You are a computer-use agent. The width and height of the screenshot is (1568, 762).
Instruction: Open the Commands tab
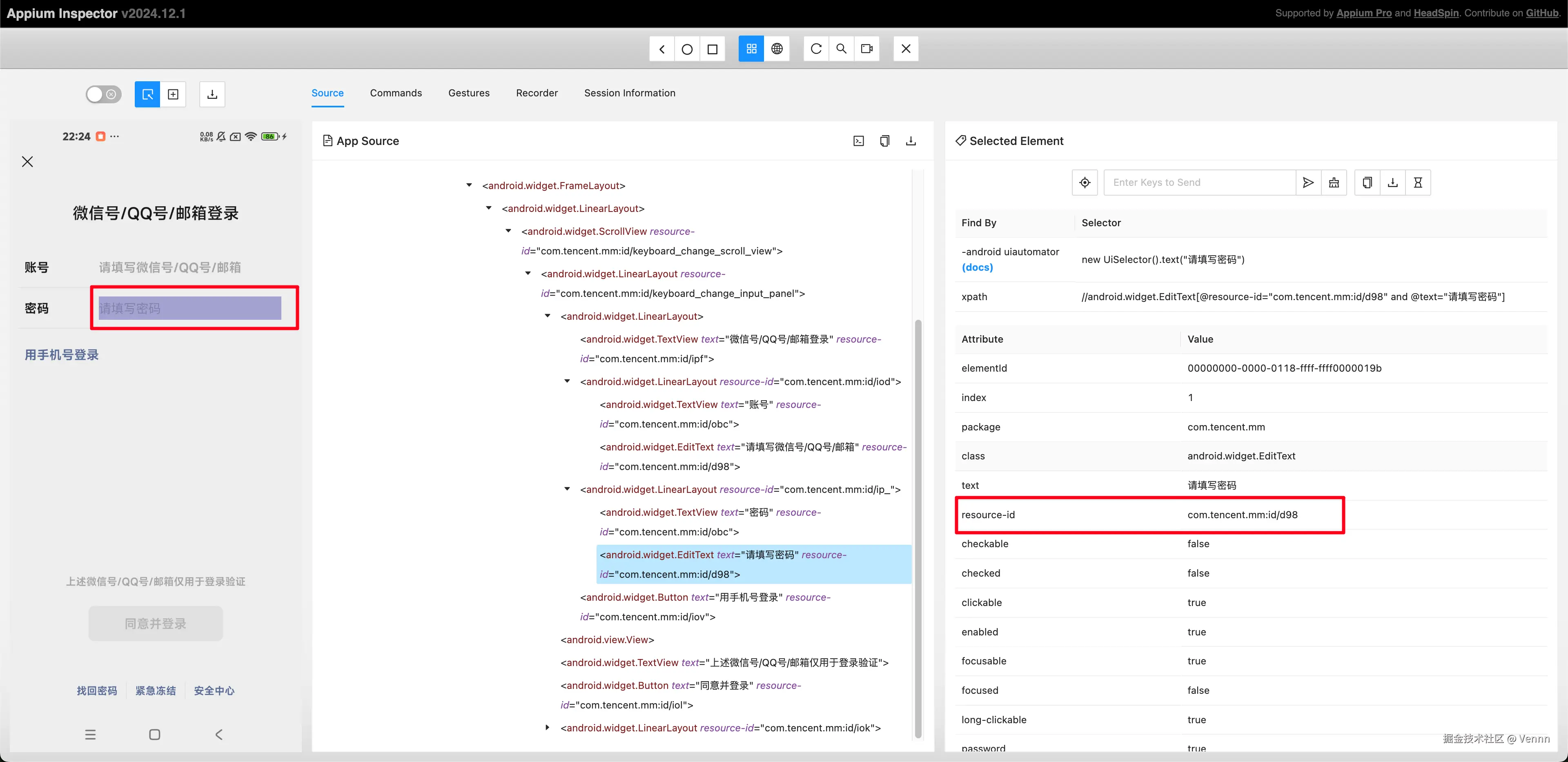point(396,93)
